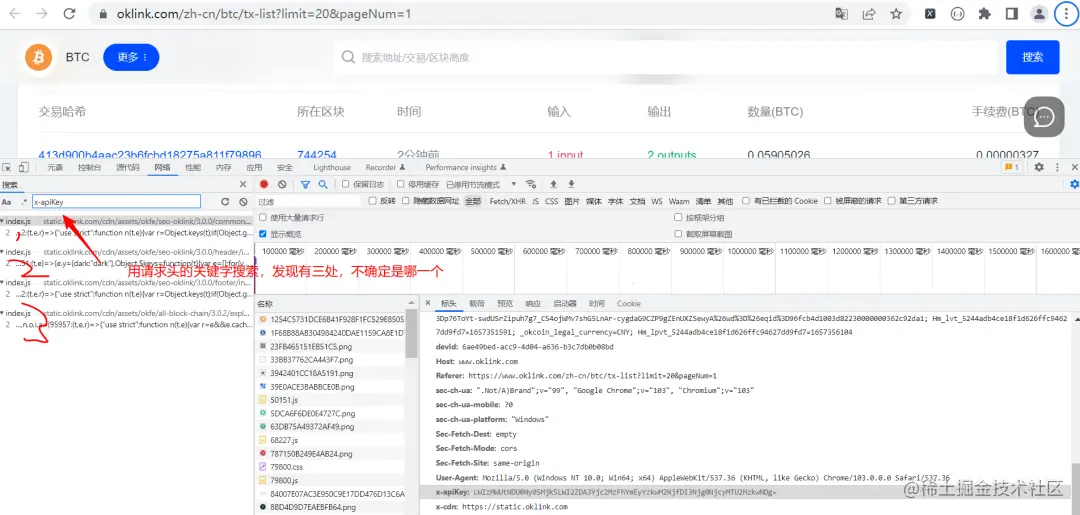The height and width of the screenshot is (515, 1080).
Task: Open the 已停用节流模式 throttling dropdown
Action: click(x=481, y=185)
